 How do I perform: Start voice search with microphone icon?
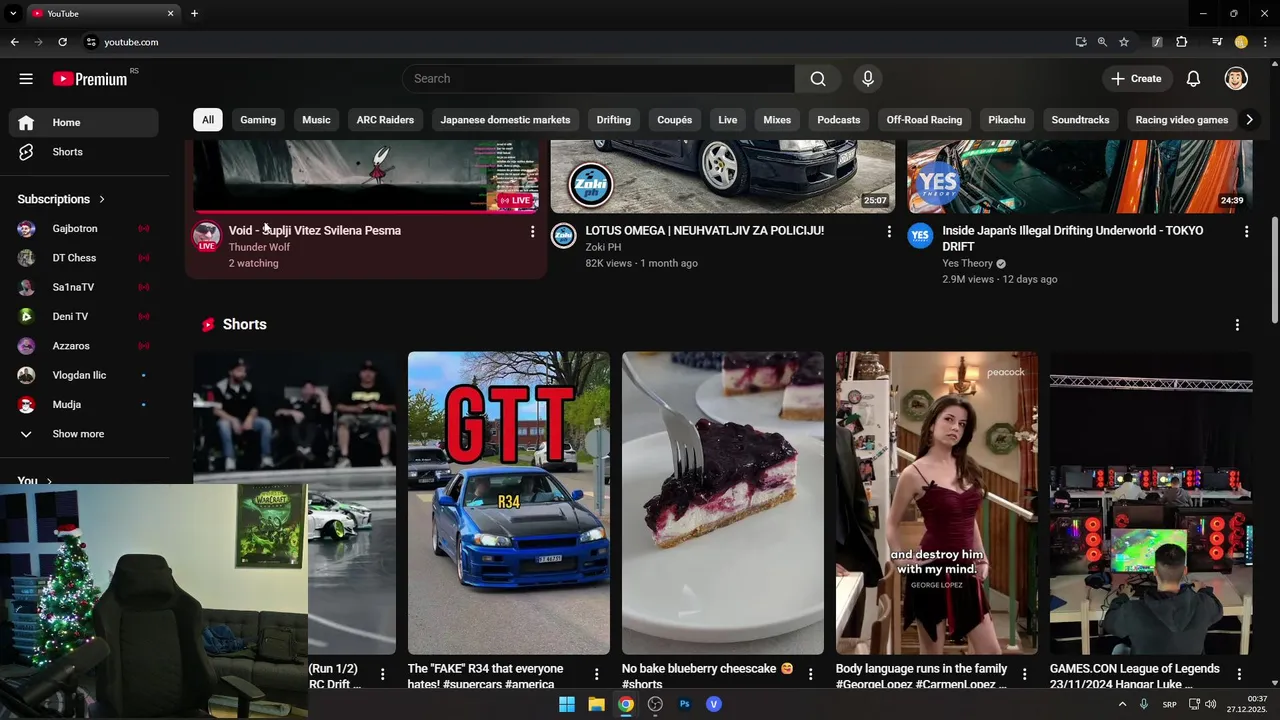pos(868,79)
